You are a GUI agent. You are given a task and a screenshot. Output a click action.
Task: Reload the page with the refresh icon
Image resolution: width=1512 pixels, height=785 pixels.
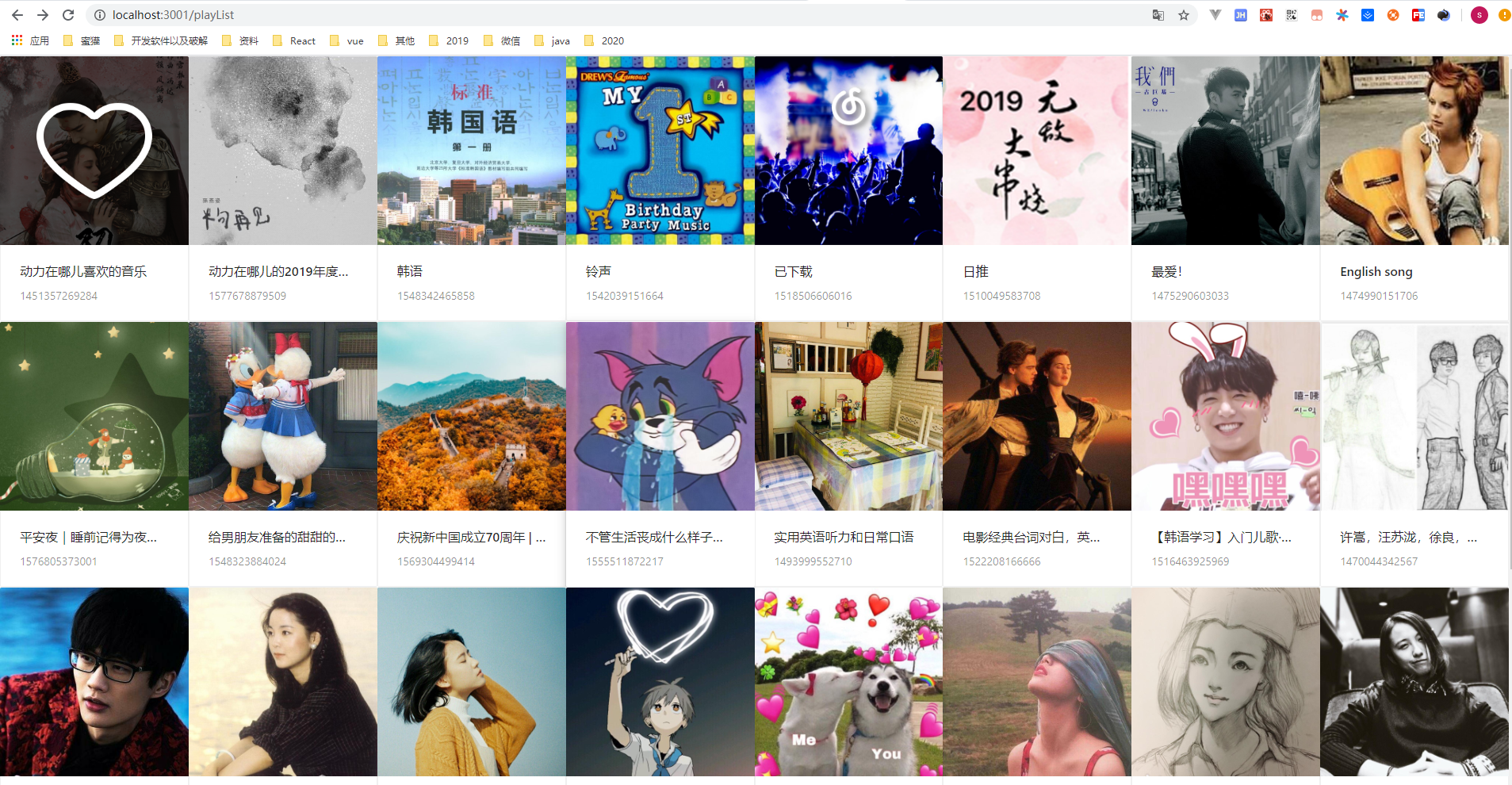(x=68, y=15)
